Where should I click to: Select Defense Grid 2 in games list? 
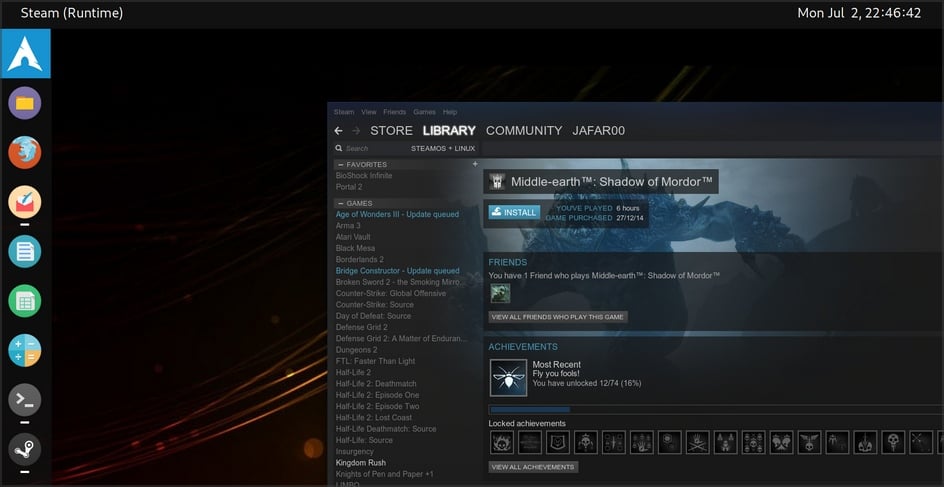(361, 327)
